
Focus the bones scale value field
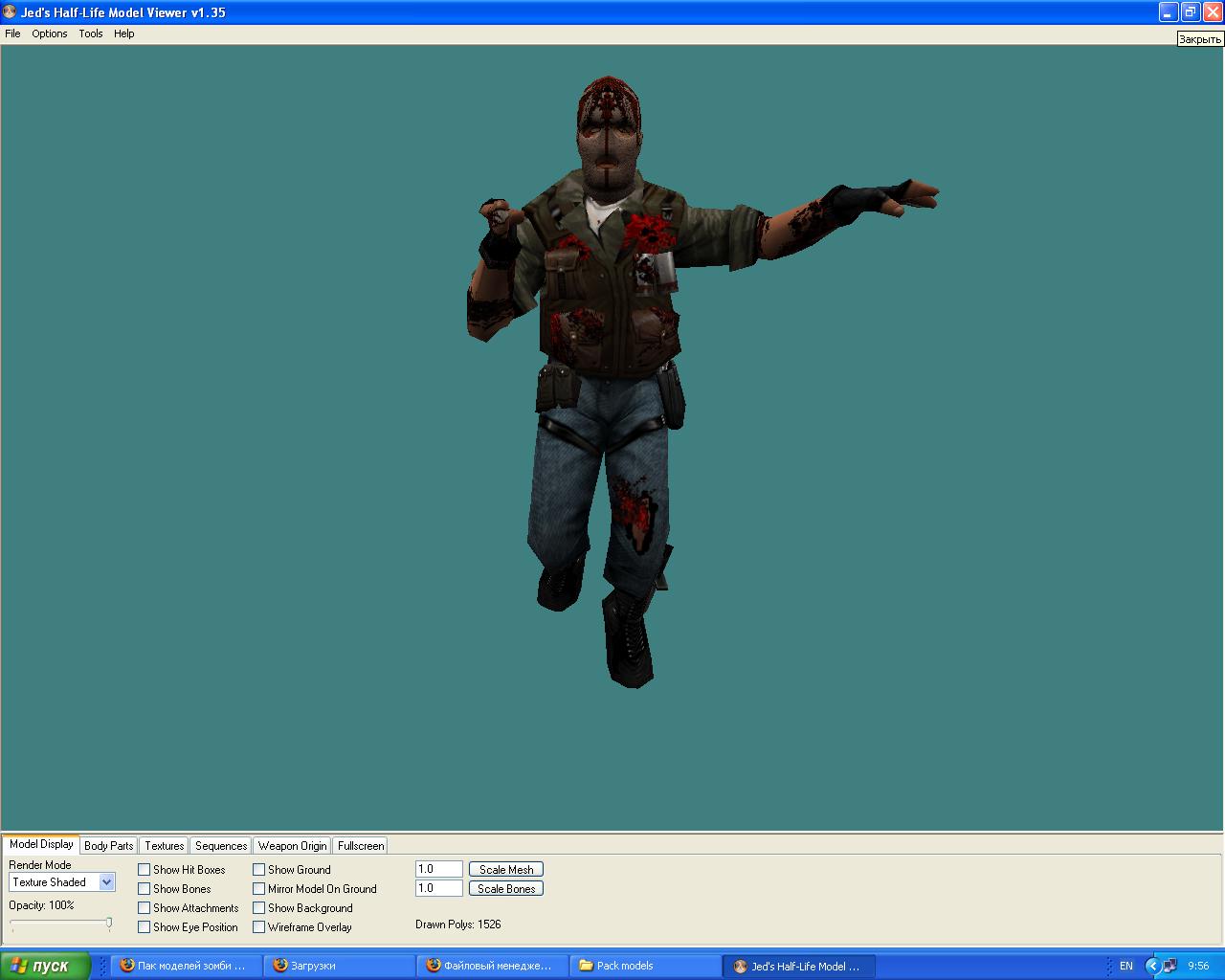[x=439, y=888]
